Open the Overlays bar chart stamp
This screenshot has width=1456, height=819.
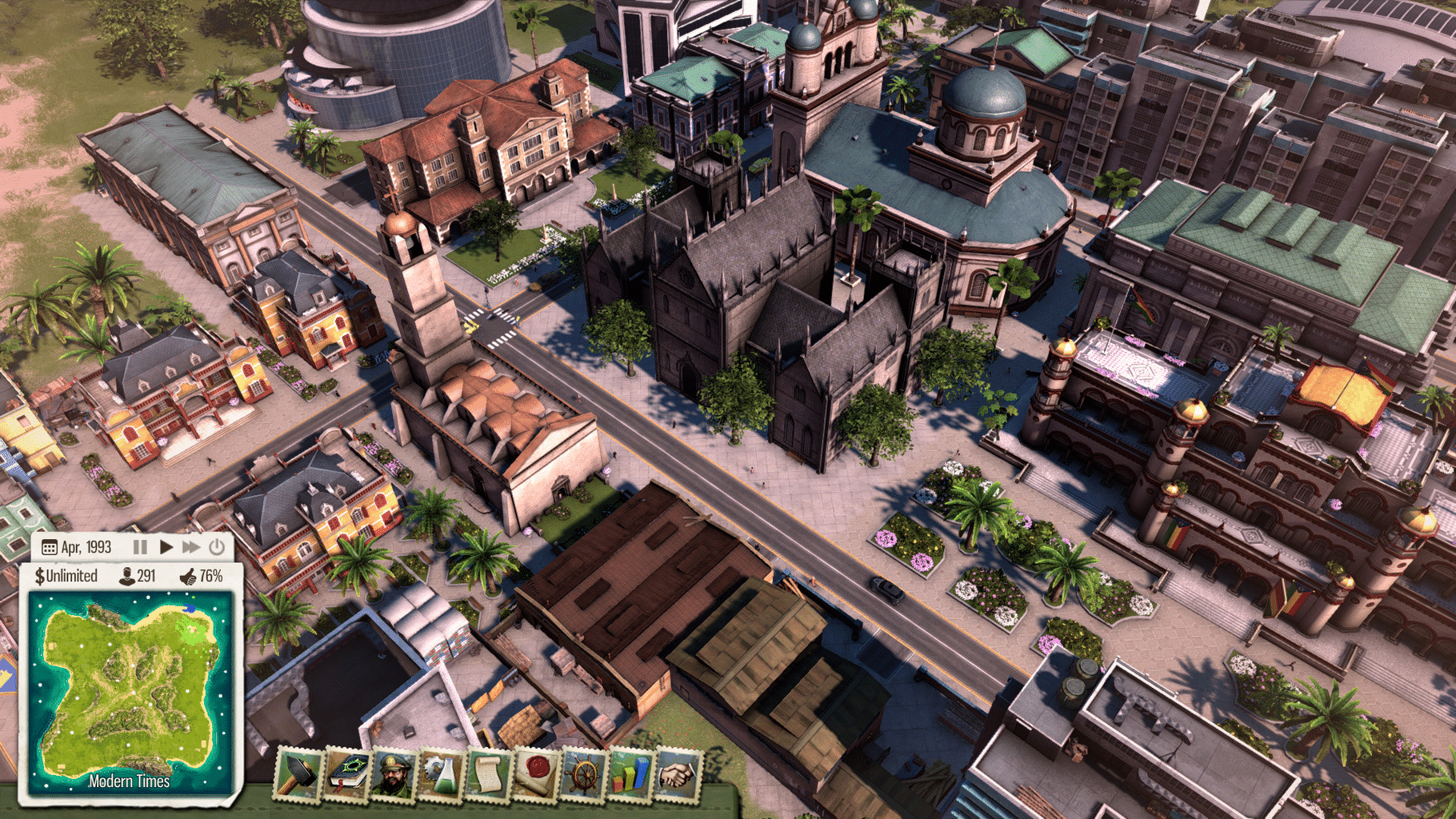630,774
